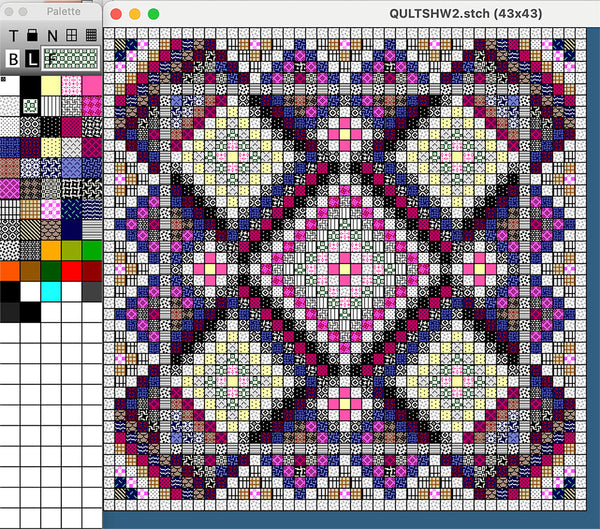This screenshot has height=529, width=600.
Task: Close the QULTSHW2.stch window
Action: pyautogui.click(x=117, y=14)
